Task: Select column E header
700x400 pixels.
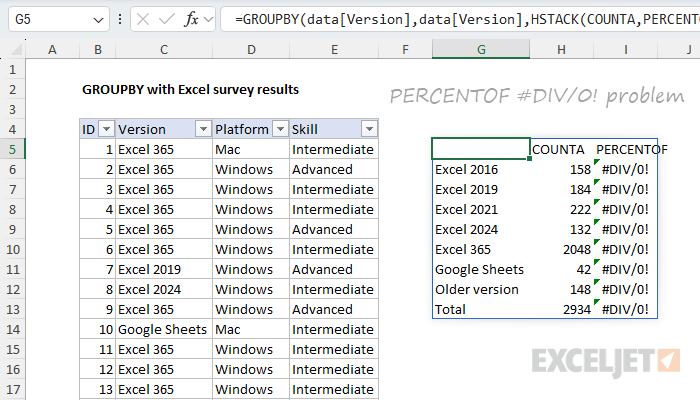Action: (x=334, y=50)
